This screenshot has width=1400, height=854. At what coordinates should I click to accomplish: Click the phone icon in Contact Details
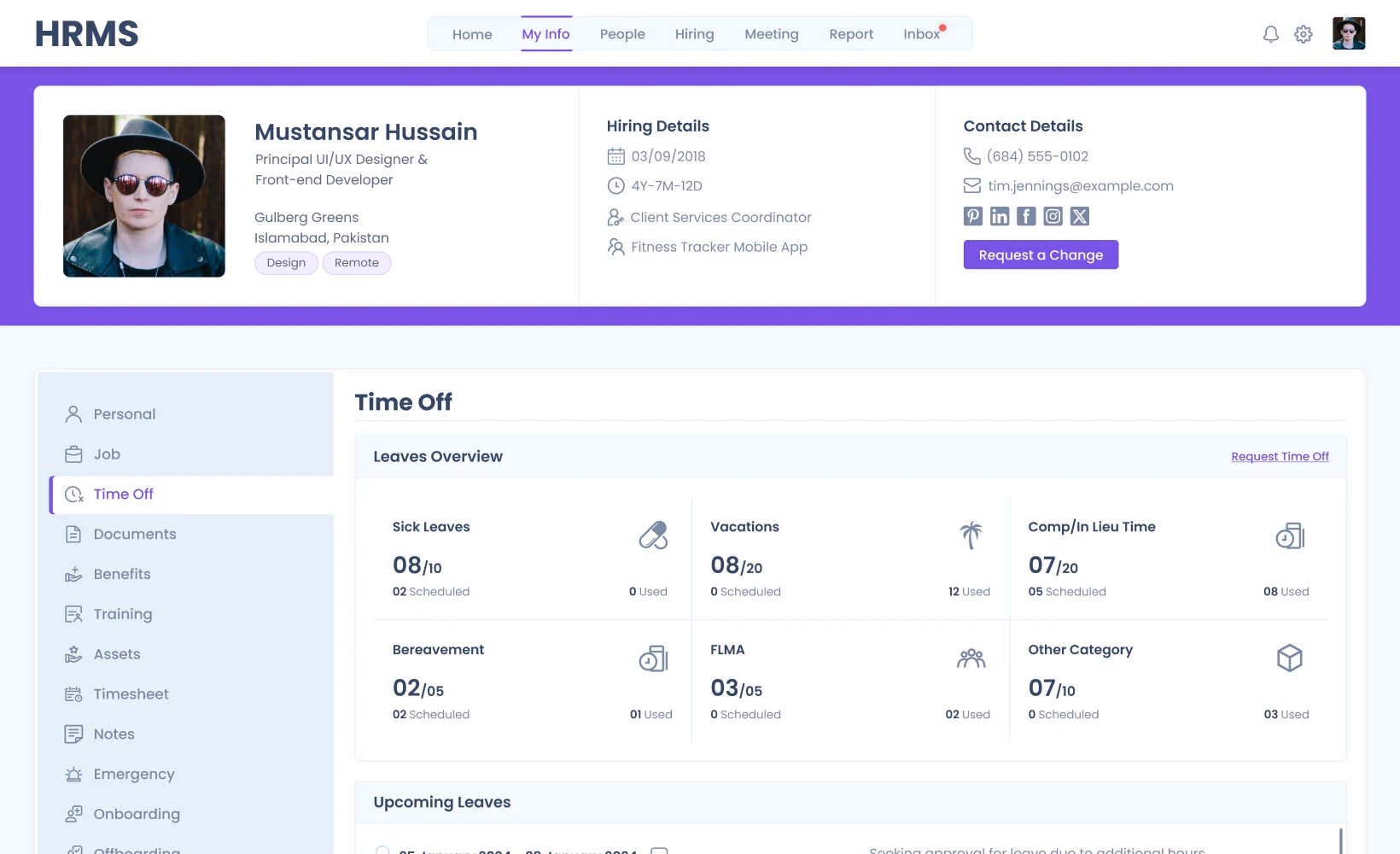[x=972, y=156]
